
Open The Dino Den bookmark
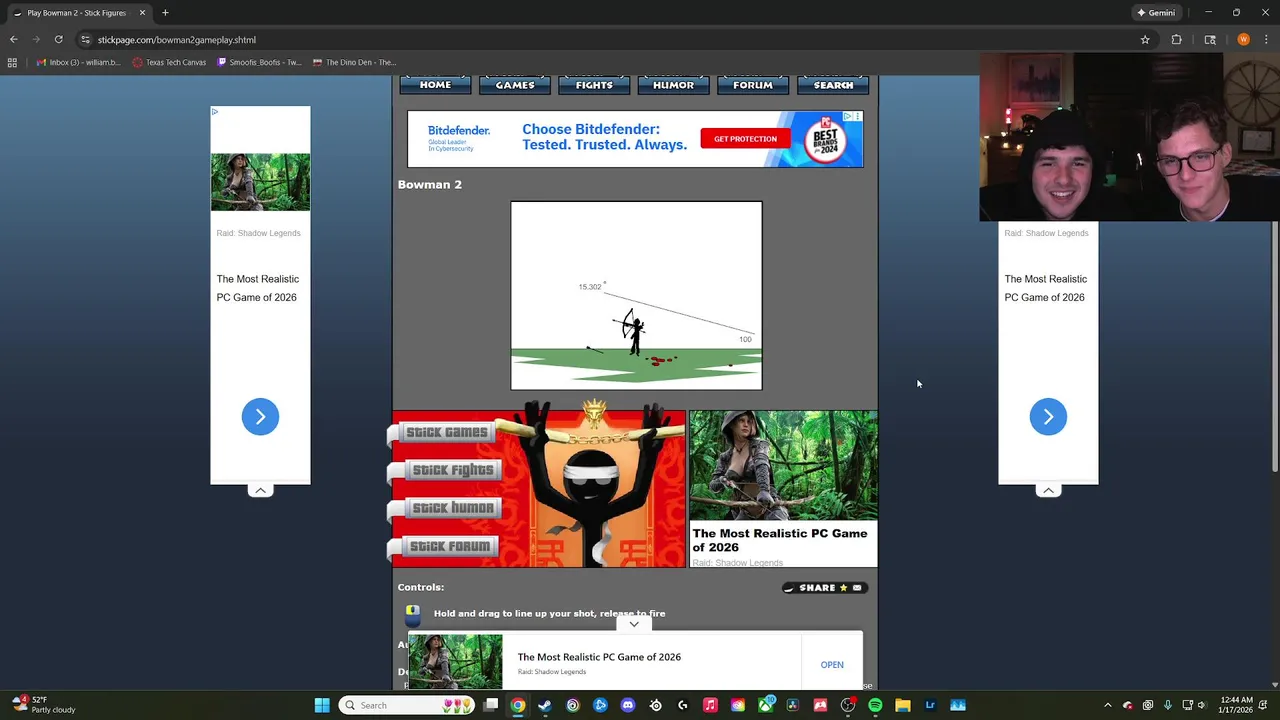(x=354, y=62)
